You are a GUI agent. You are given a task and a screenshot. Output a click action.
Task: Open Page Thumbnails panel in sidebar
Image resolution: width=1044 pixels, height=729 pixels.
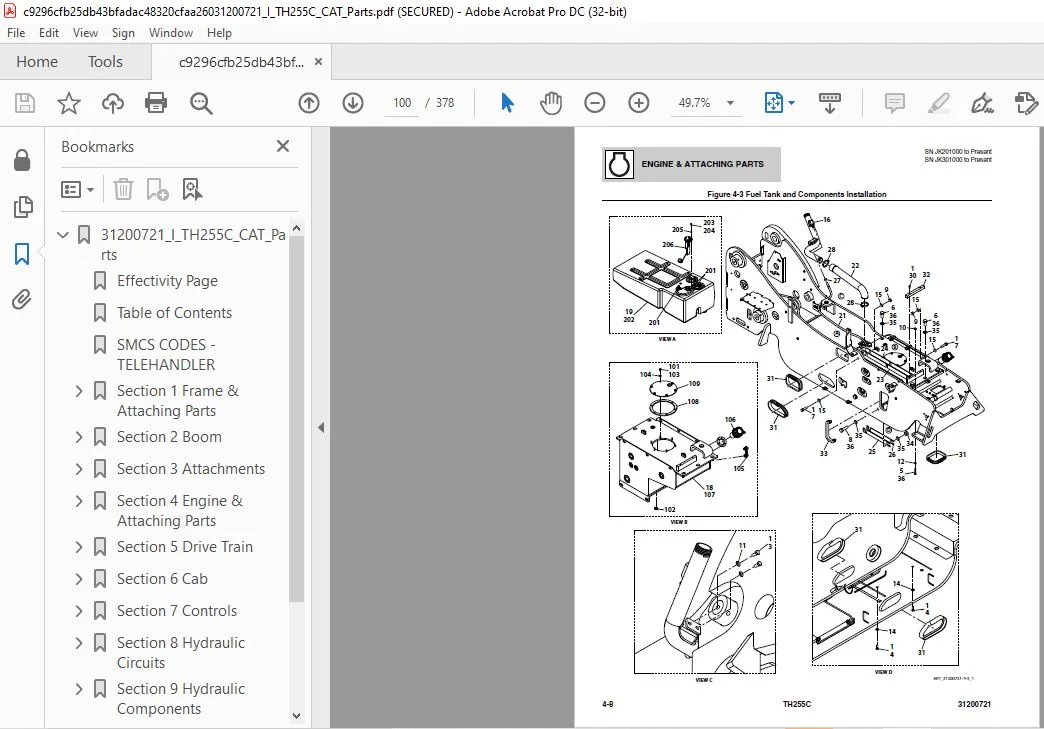[22, 207]
